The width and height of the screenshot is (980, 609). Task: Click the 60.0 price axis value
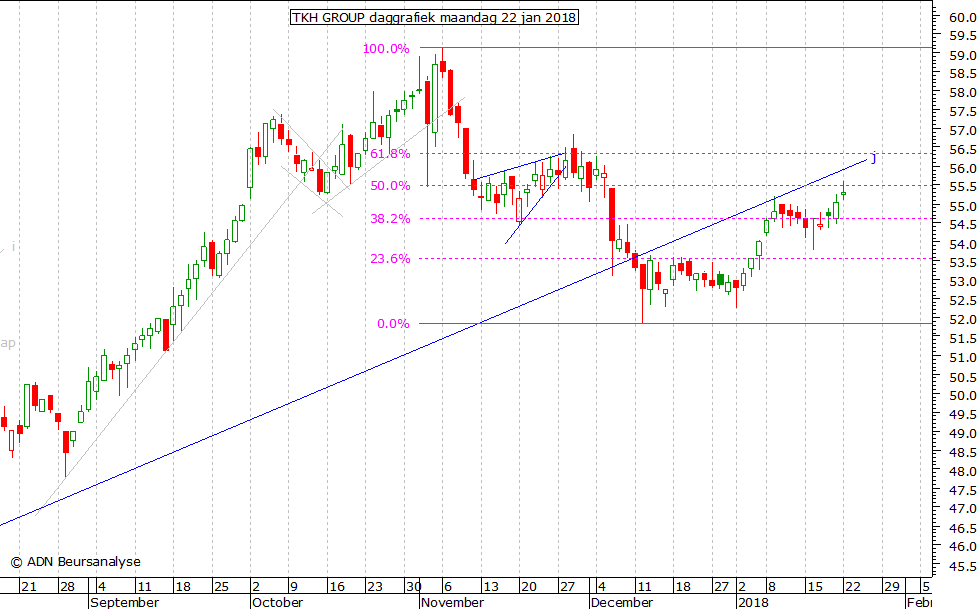(x=962, y=18)
